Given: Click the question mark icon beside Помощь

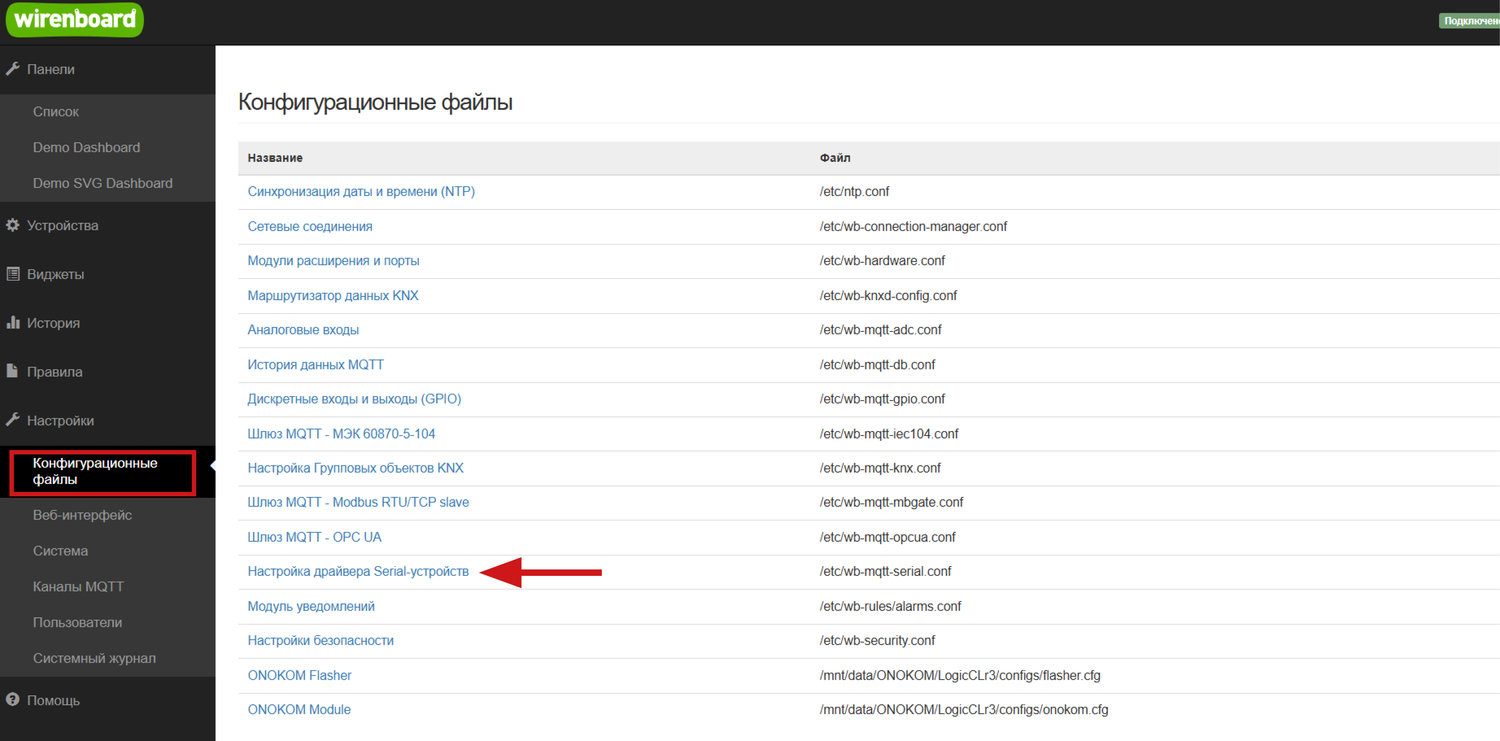Looking at the screenshot, I should click(13, 700).
